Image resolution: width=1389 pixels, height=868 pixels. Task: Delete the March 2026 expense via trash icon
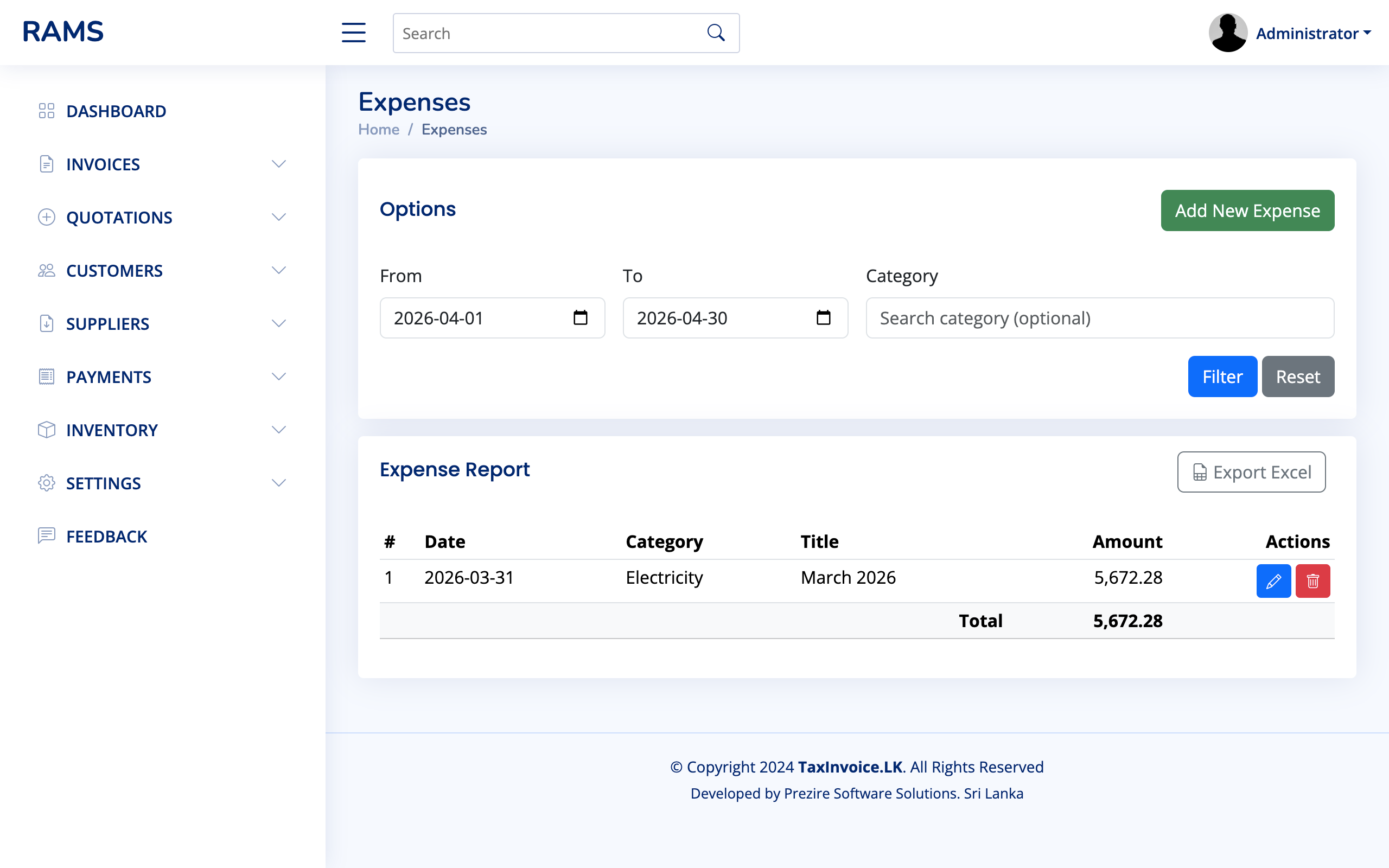click(x=1312, y=580)
